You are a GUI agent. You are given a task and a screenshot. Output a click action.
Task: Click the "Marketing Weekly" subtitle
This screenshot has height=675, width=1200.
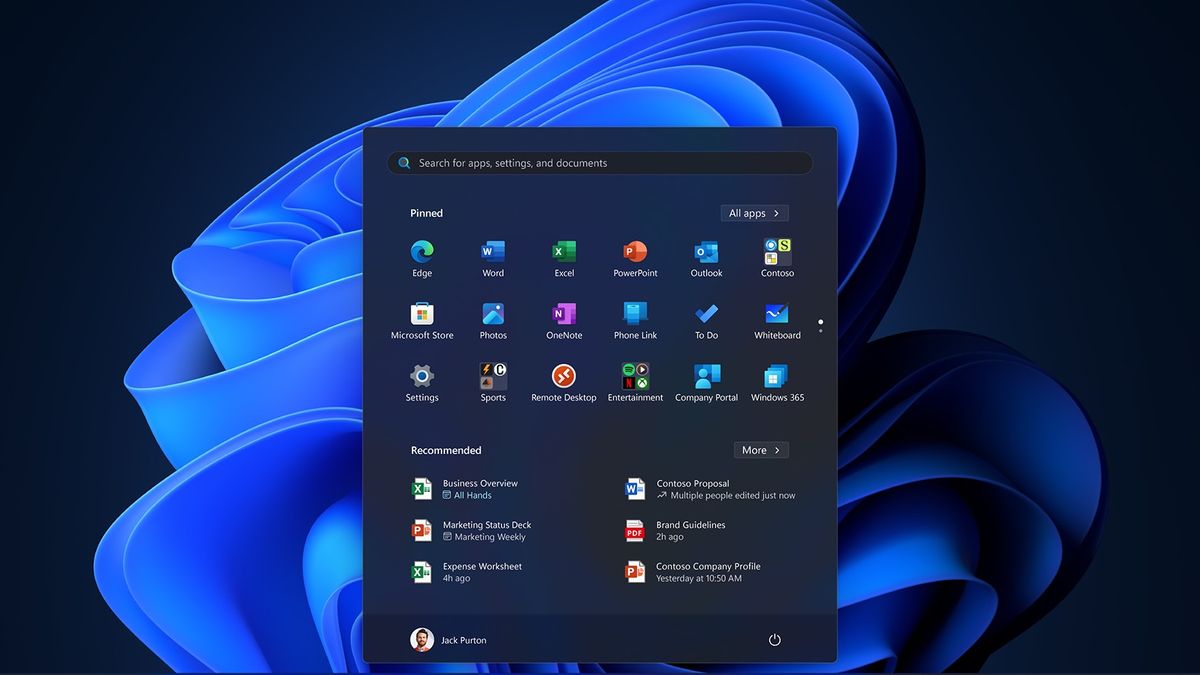[490, 537]
